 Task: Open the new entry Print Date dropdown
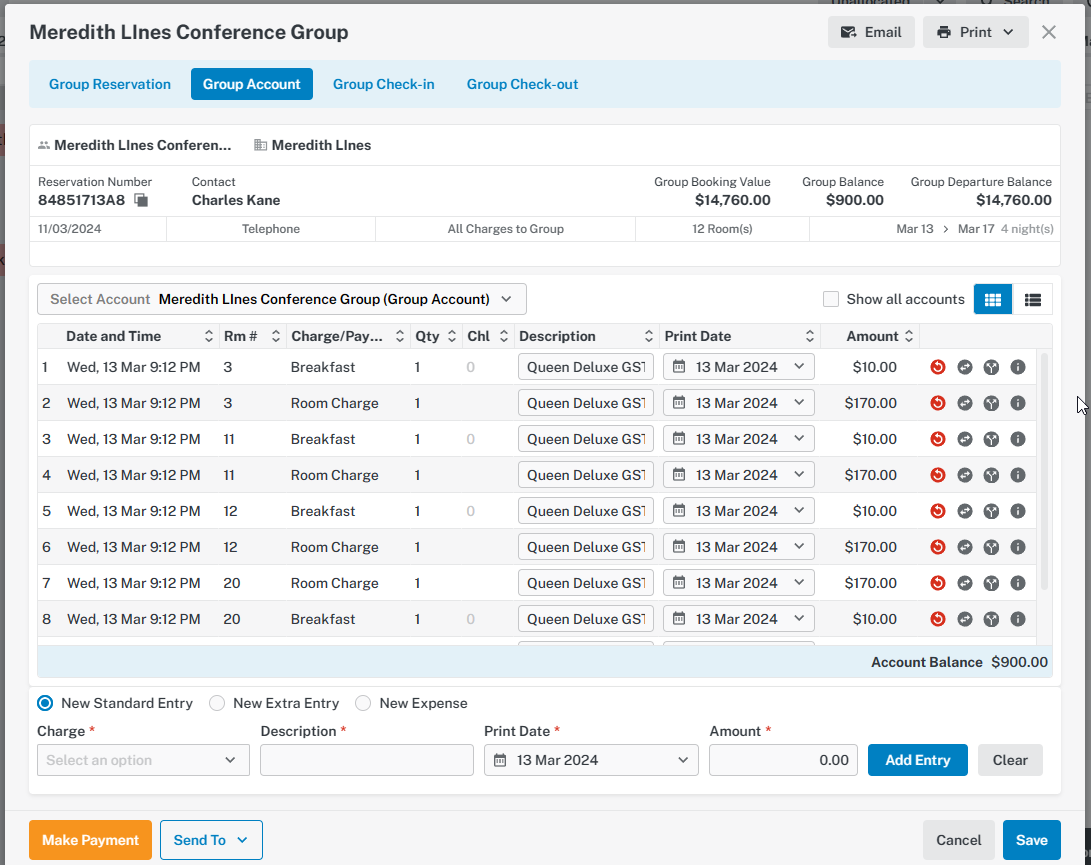pyautogui.click(x=591, y=761)
